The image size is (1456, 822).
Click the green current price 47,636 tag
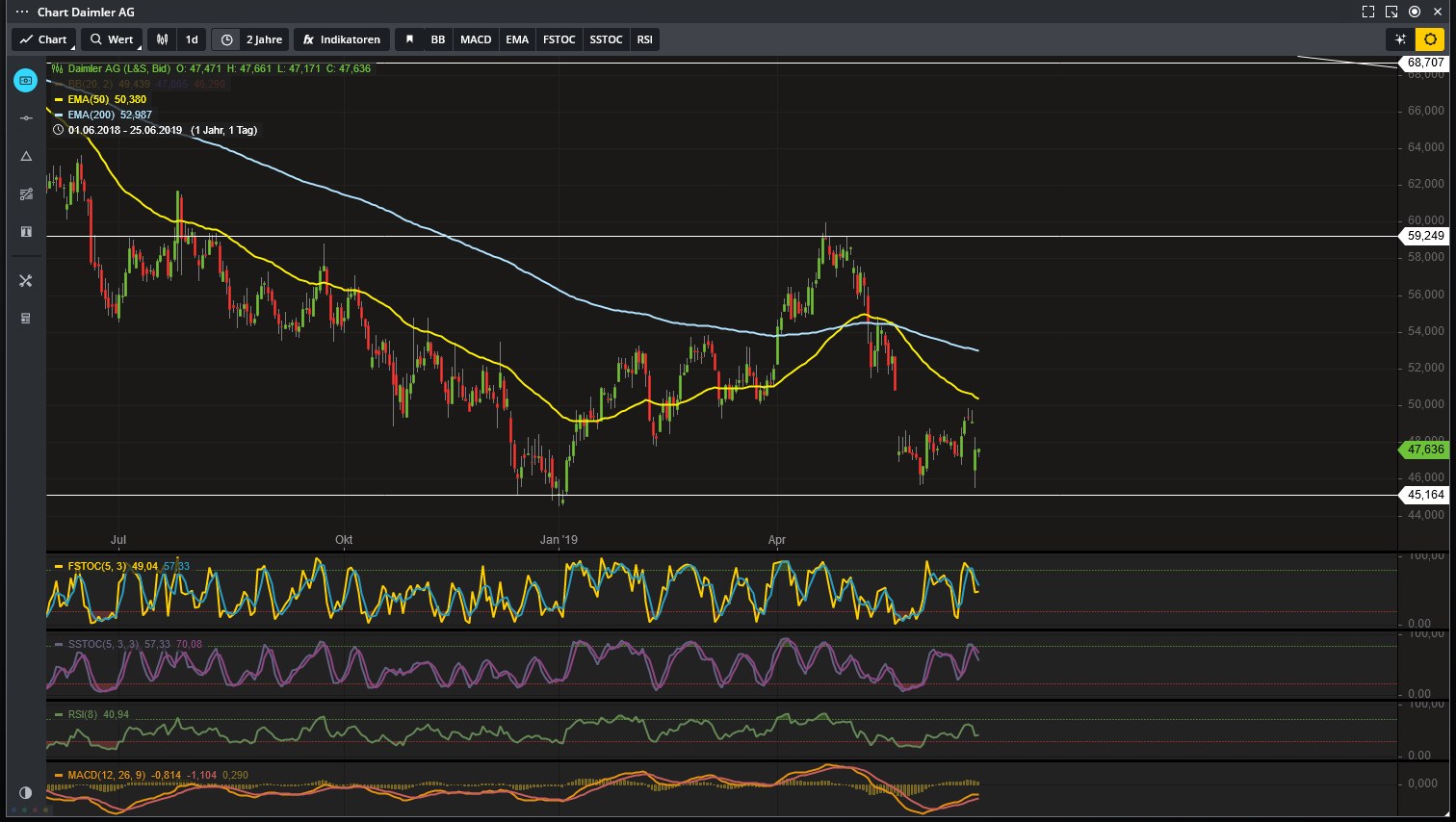pyautogui.click(x=1425, y=450)
